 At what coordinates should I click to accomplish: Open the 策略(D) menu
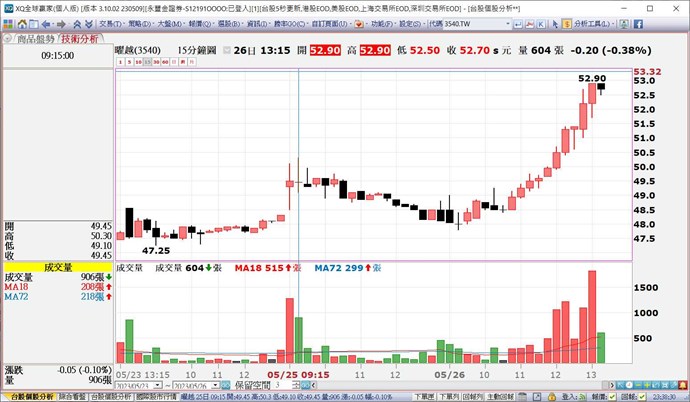tap(139, 24)
